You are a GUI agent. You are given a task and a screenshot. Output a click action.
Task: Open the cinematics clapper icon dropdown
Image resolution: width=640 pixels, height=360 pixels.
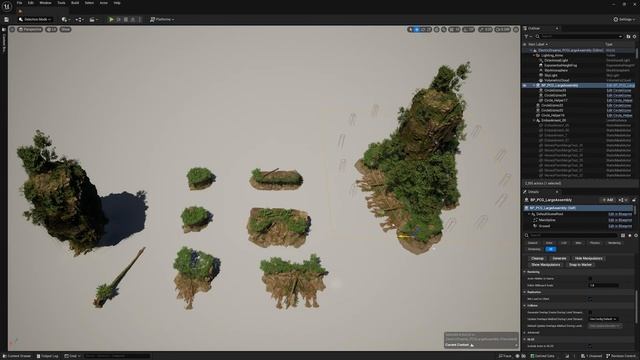pyautogui.click(x=93, y=19)
